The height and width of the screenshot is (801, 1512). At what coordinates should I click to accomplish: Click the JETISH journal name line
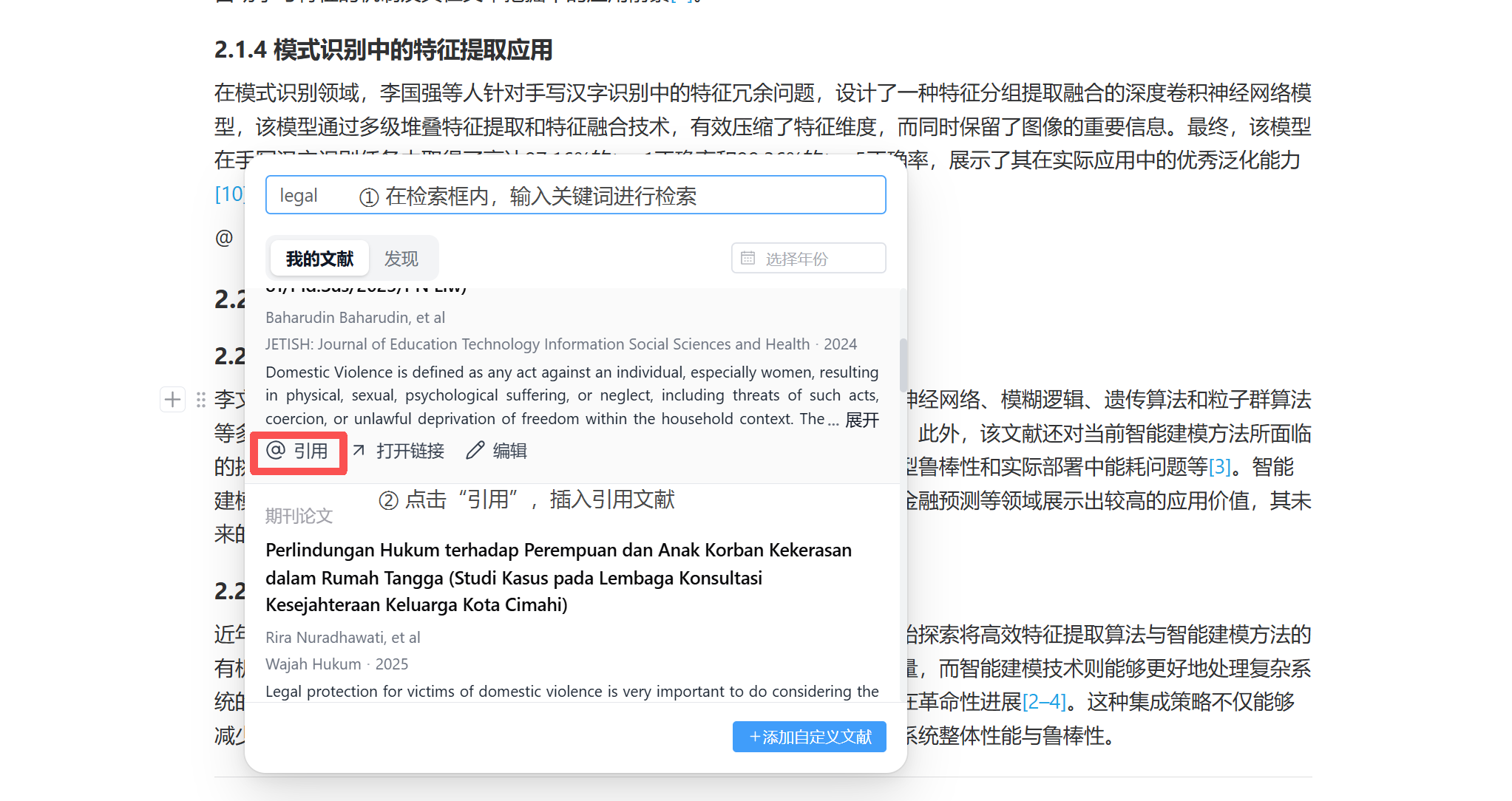538,344
